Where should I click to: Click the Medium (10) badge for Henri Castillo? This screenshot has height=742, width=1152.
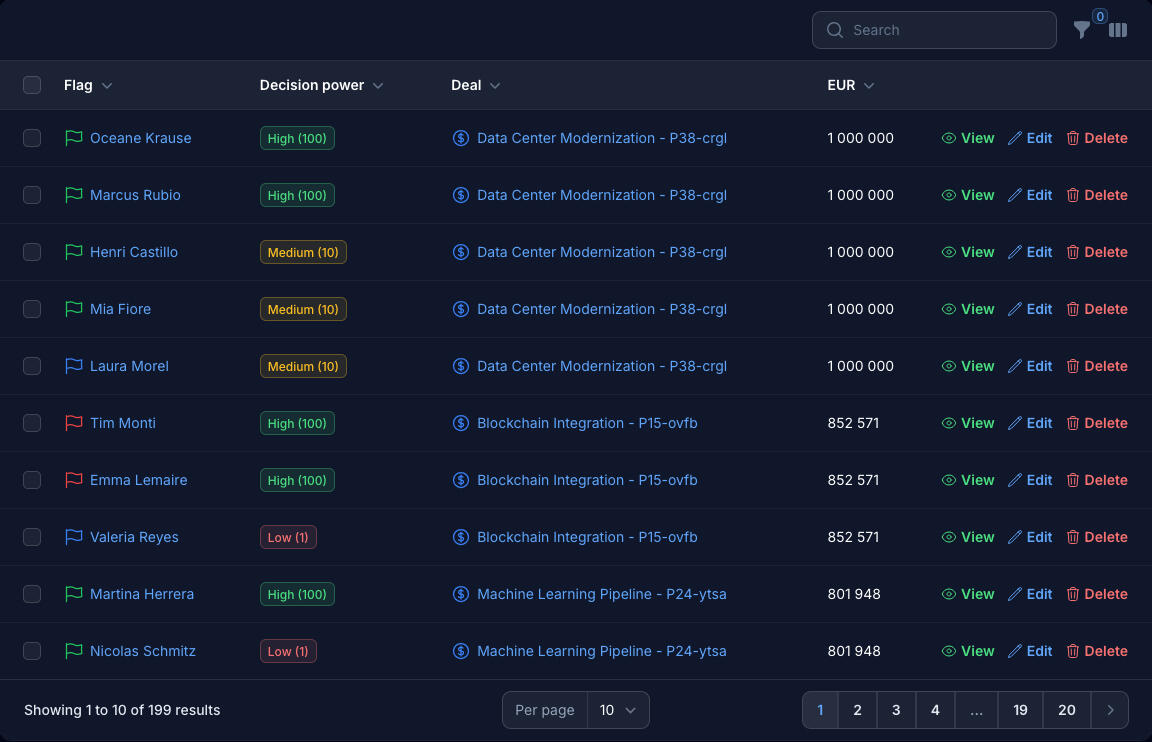(x=303, y=252)
